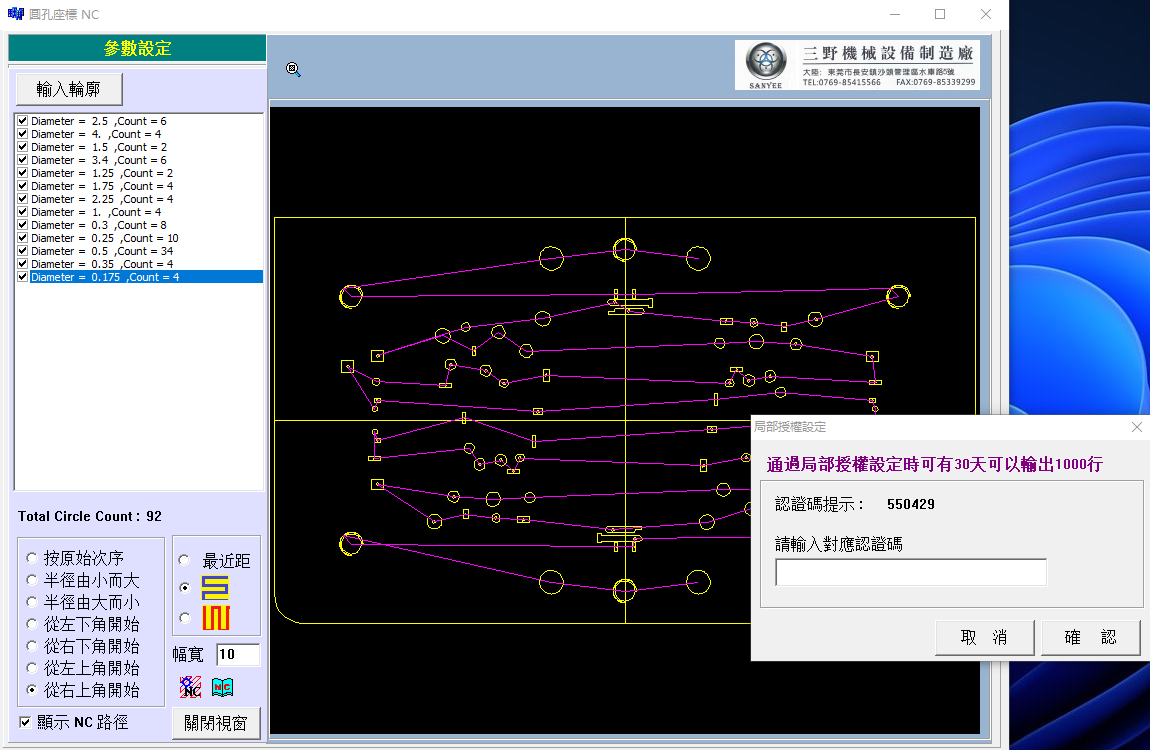Screen dimensions: 1150x750
Task: Uncheck Diameter = 3.4, Count = 6 checkbox
Action: (x=23, y=160)
